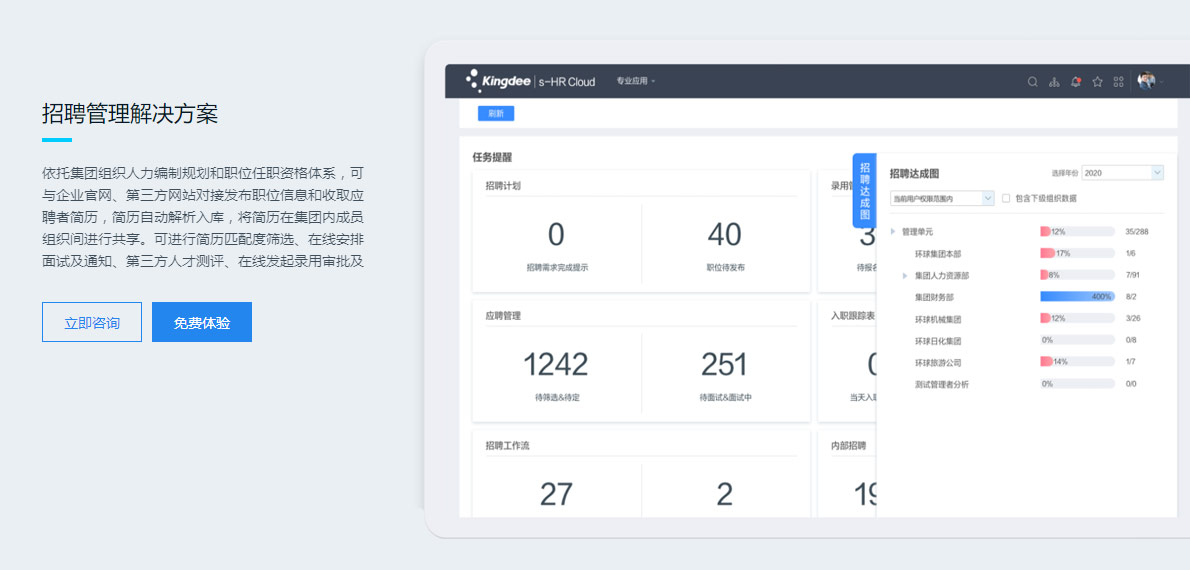This screenshot has height=570, width=1190.
Task: Open the favorites star icon
Action: click(x=1097, y=82)
